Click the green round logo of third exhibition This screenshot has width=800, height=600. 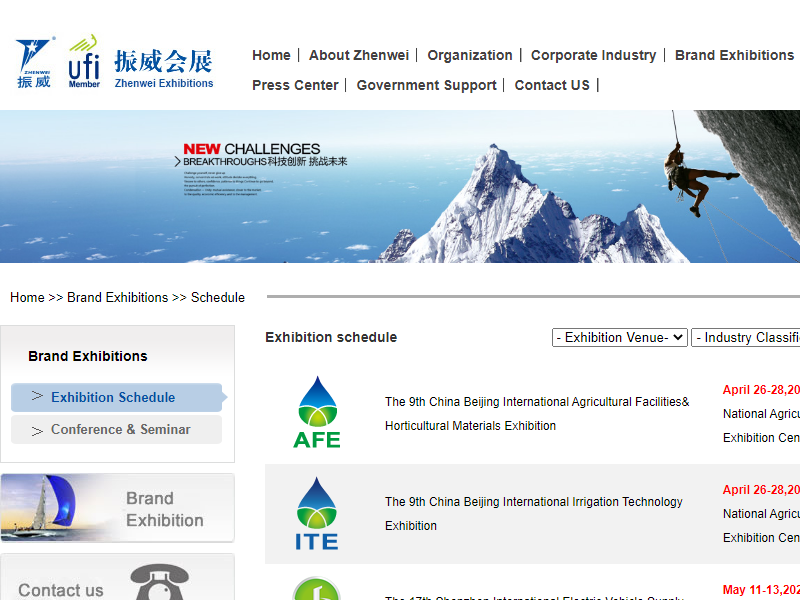tap(317, 588)
